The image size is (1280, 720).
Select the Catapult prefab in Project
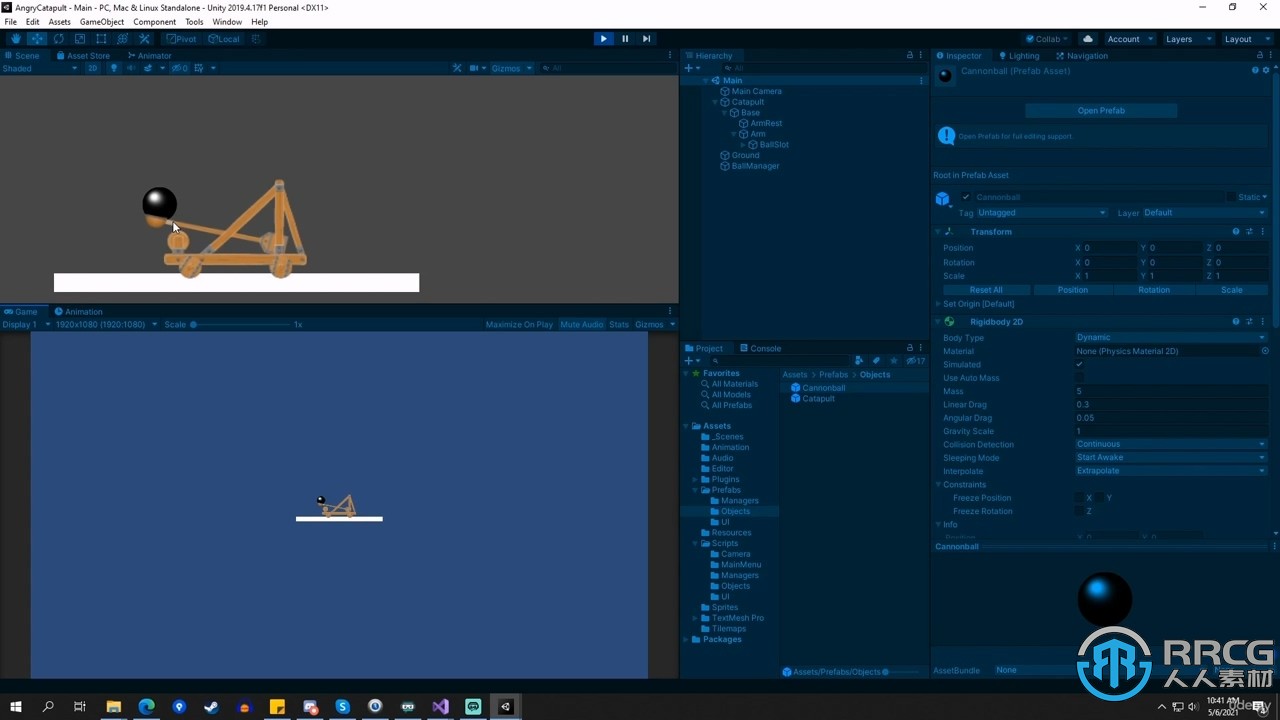(812, 399)
